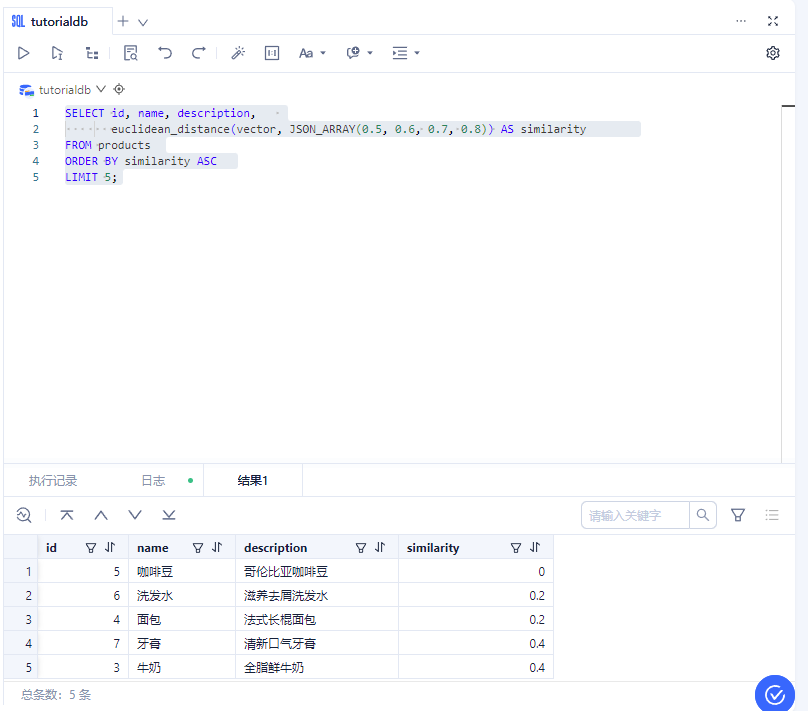This screenshot has height=711, width=808.
Task: Select the 清新口气牙膏 description cell
Action: 317,644
